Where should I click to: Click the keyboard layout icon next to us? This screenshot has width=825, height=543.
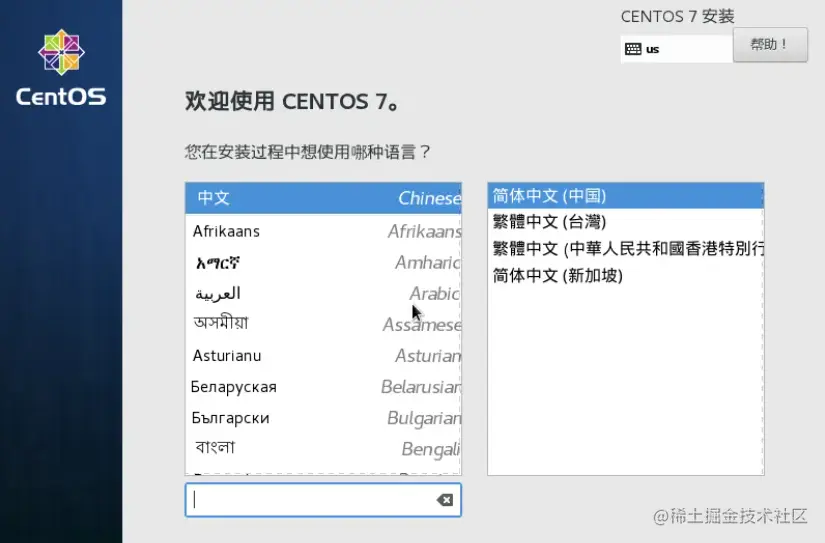click(632, 49)
